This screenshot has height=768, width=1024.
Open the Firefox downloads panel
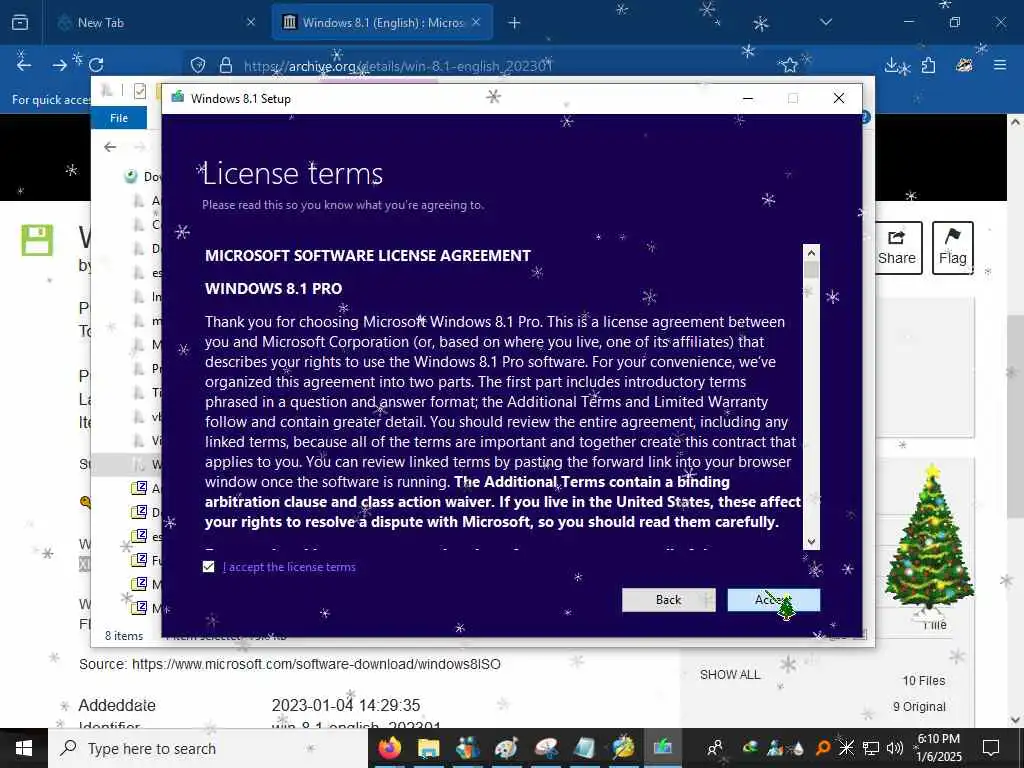tap(891, 65)
